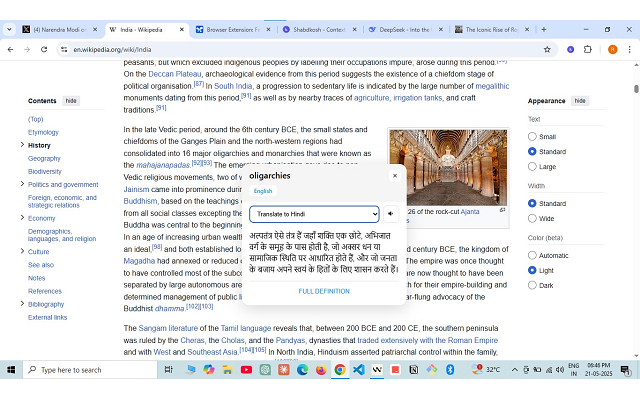This screenshot has height=400, width=640.
Task: Open a new tab with plus button
Action: (x=544, y=29)
